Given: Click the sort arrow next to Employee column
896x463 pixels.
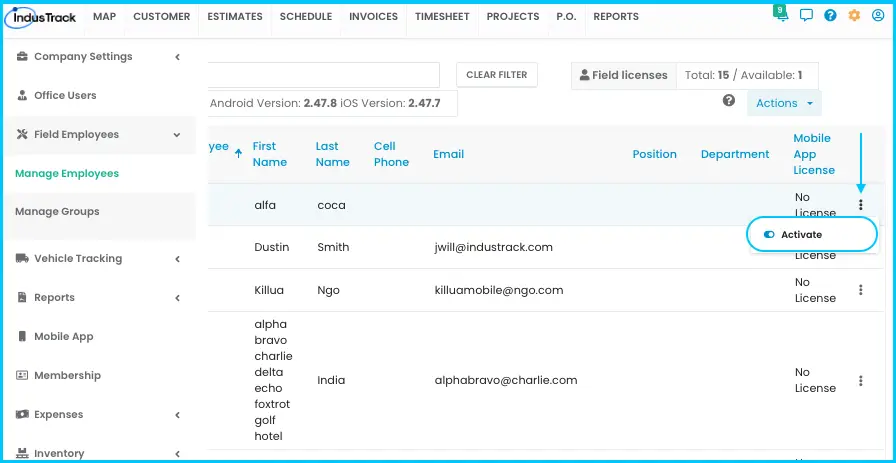Looking at the screenshot, I should (x=238, y=154).
